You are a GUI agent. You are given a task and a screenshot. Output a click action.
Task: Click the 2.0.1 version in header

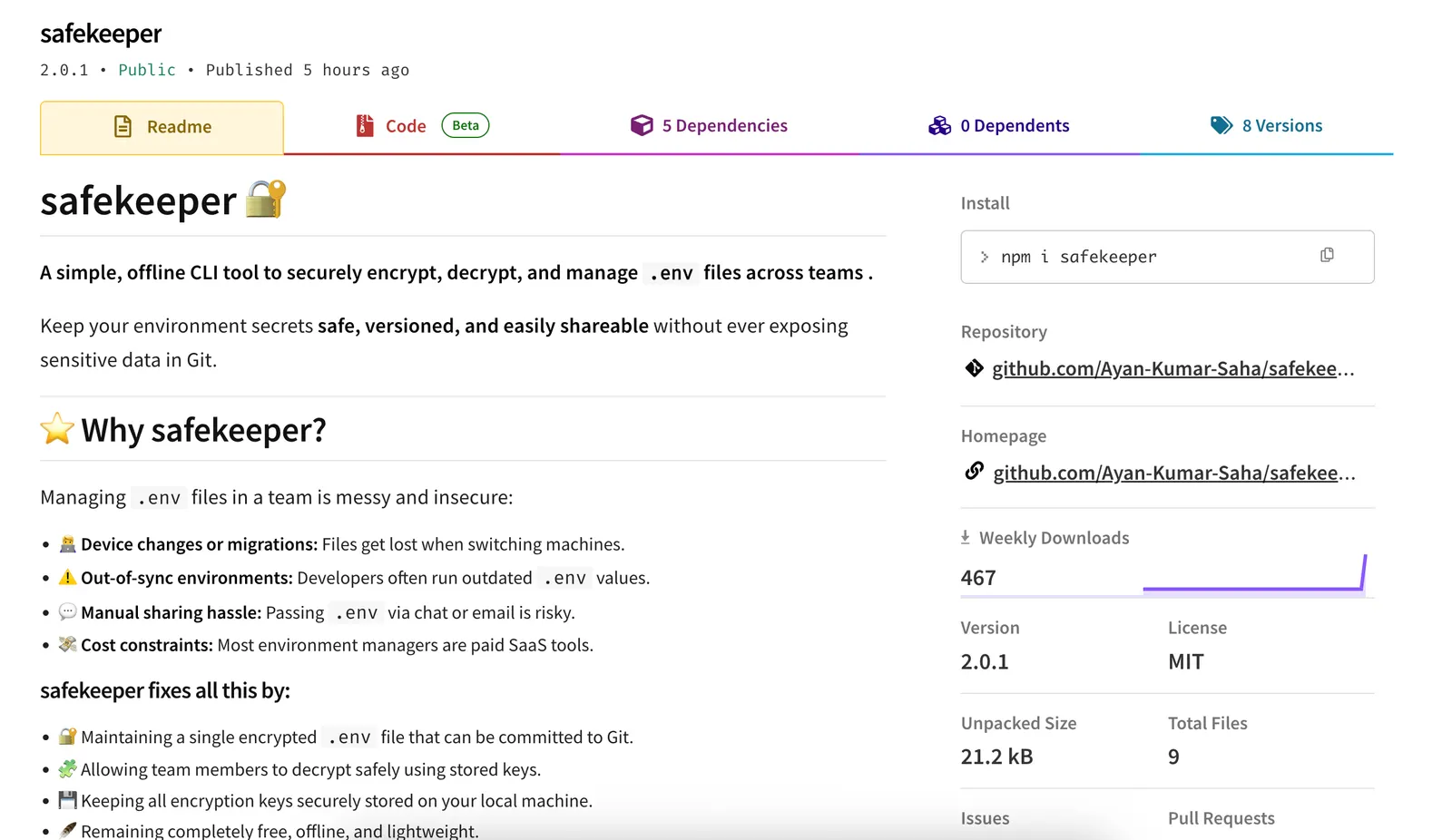[x=64, y=70]
